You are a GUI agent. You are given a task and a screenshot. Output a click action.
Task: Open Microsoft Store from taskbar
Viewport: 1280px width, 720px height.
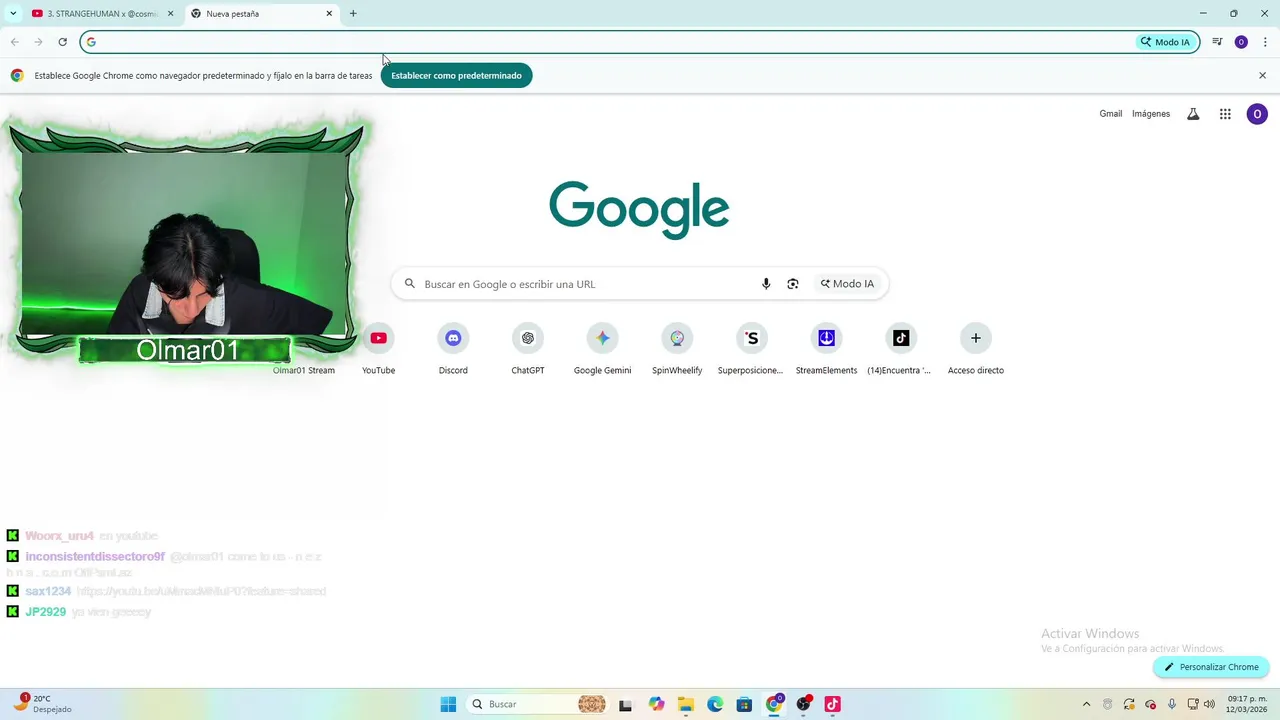(x=744, y=704)
